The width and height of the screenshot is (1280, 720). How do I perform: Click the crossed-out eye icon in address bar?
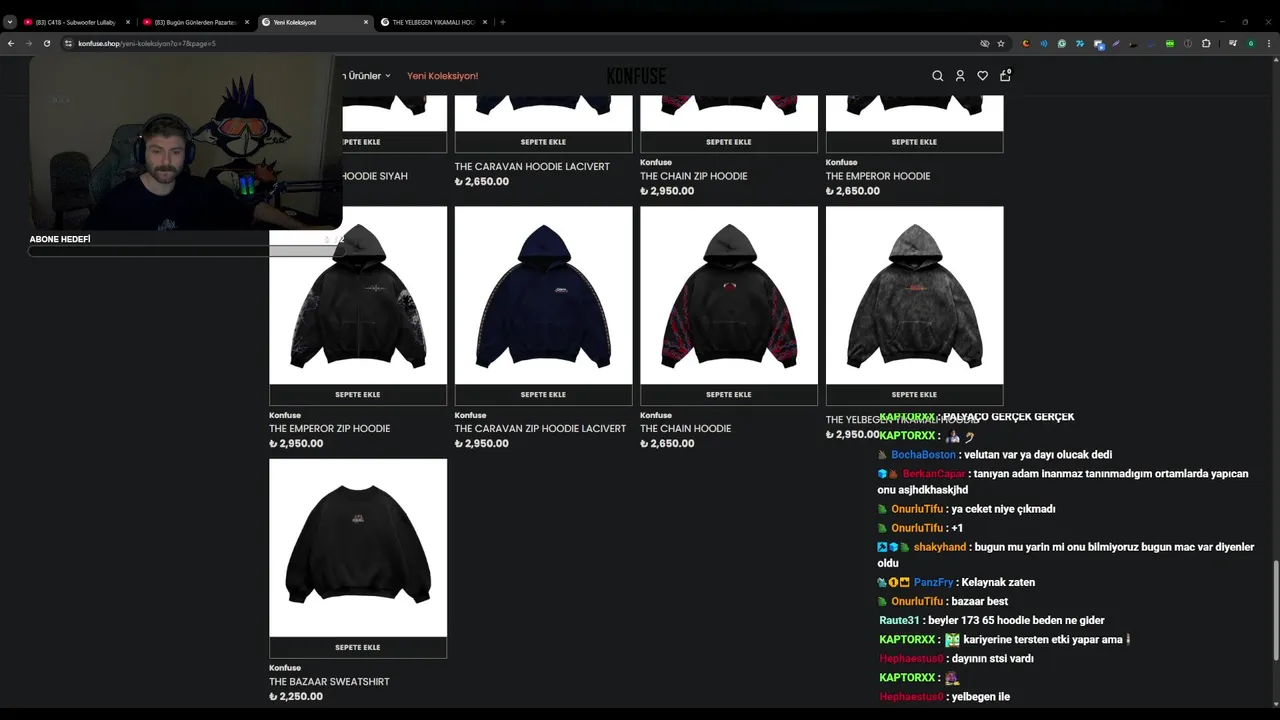point(985,43)
